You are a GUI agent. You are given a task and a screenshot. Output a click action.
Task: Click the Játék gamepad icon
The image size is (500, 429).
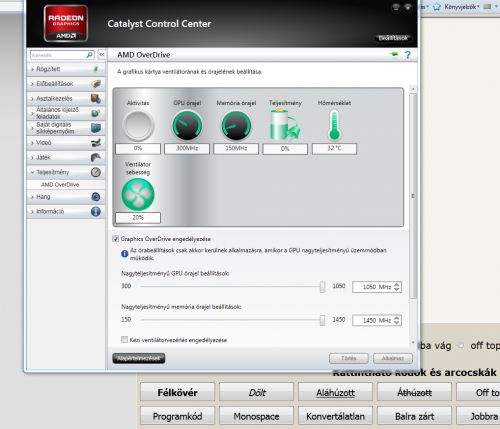coord(96,157)
